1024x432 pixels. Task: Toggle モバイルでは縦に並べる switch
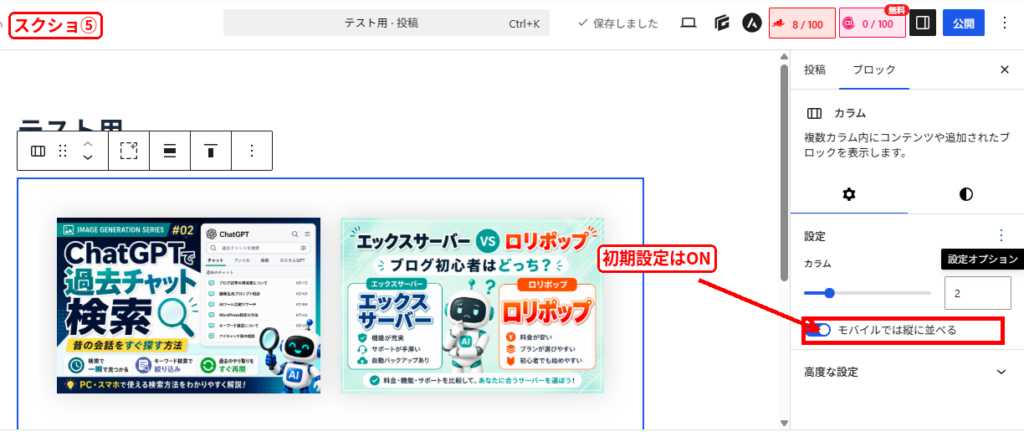pos(818,330)
